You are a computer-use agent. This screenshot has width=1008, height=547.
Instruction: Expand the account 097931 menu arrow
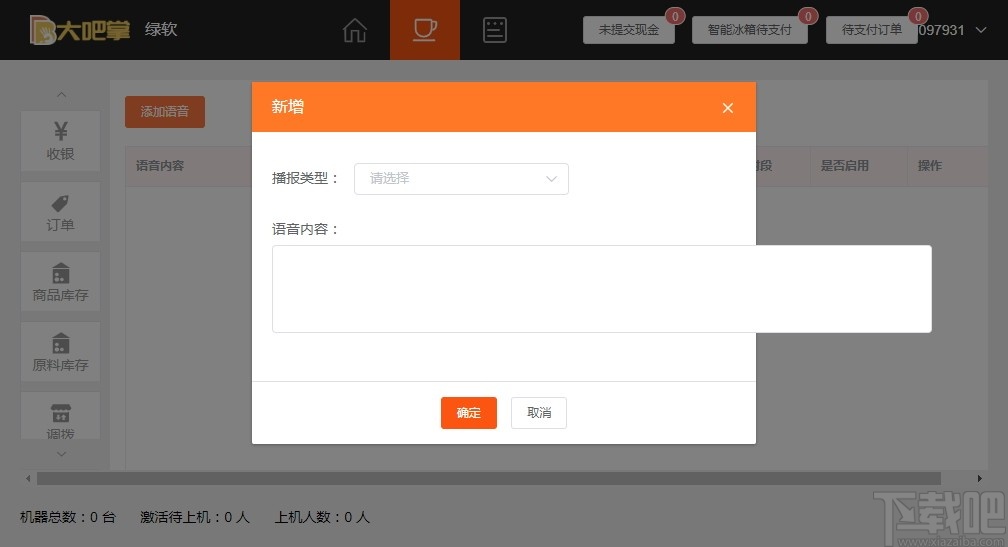[981, 30]
